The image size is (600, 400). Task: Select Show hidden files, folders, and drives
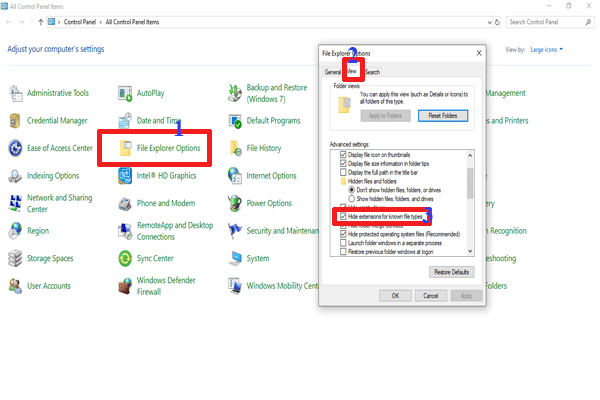[x=351, y=199]
